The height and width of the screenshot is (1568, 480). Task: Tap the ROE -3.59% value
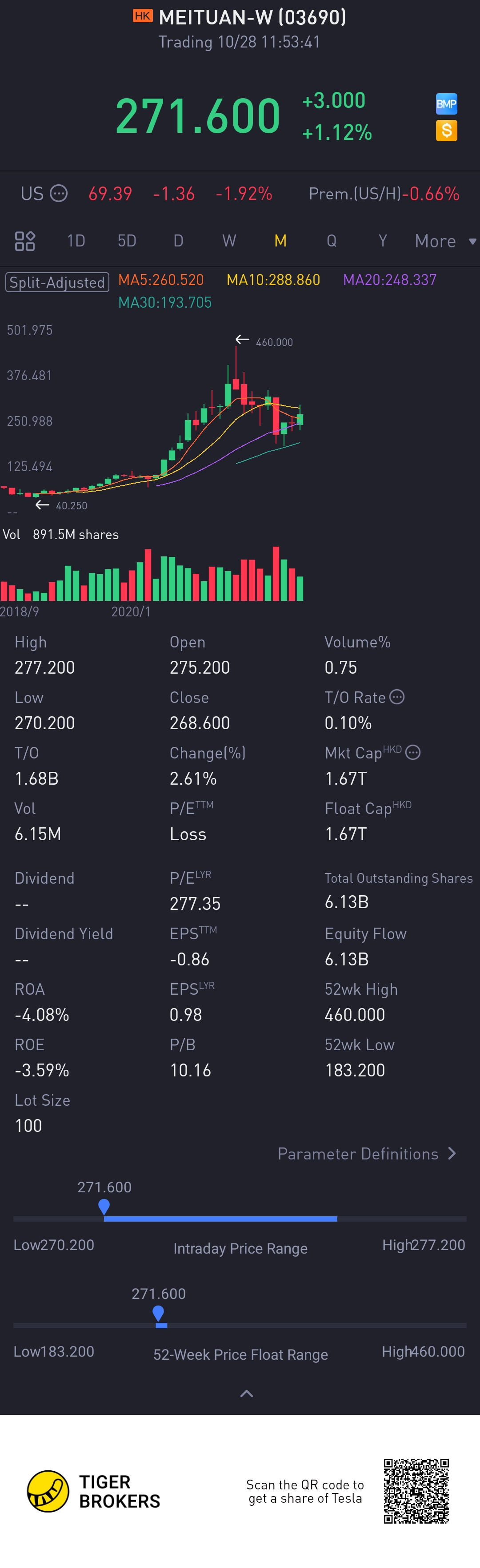tap(41, 1070)
